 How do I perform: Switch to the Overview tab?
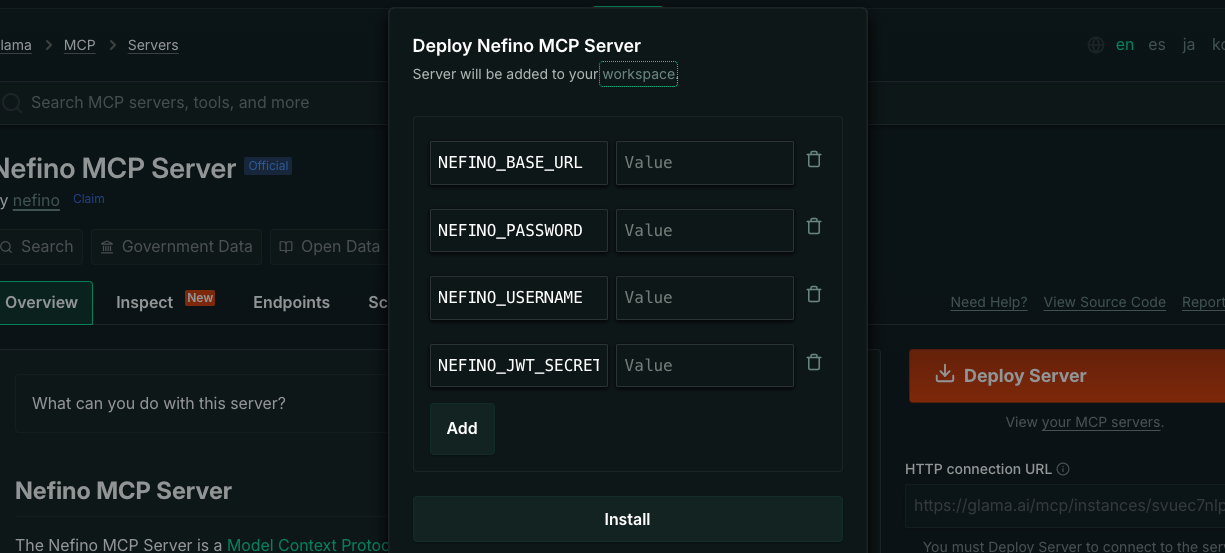coord(42,302)
